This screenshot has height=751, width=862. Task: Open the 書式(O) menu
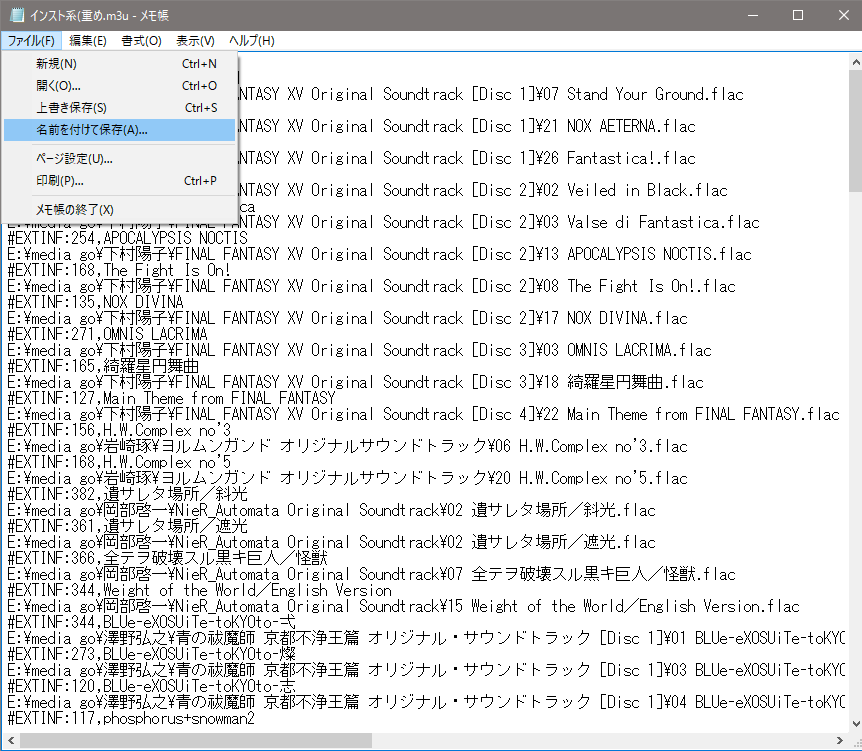click(141, 41)
